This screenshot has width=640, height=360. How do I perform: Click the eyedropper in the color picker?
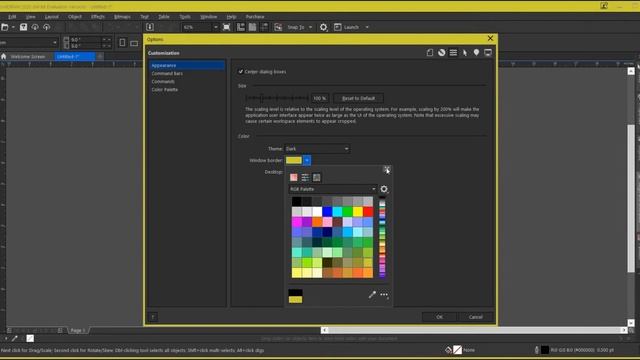click(x=372, y=294)
